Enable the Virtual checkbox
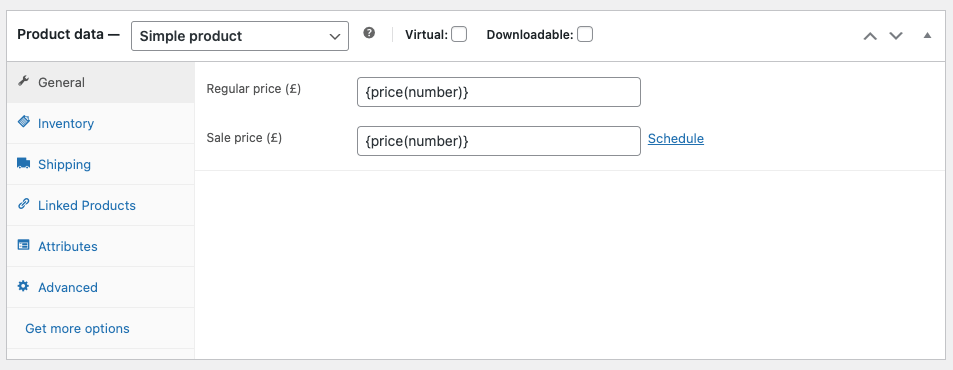 459,35
